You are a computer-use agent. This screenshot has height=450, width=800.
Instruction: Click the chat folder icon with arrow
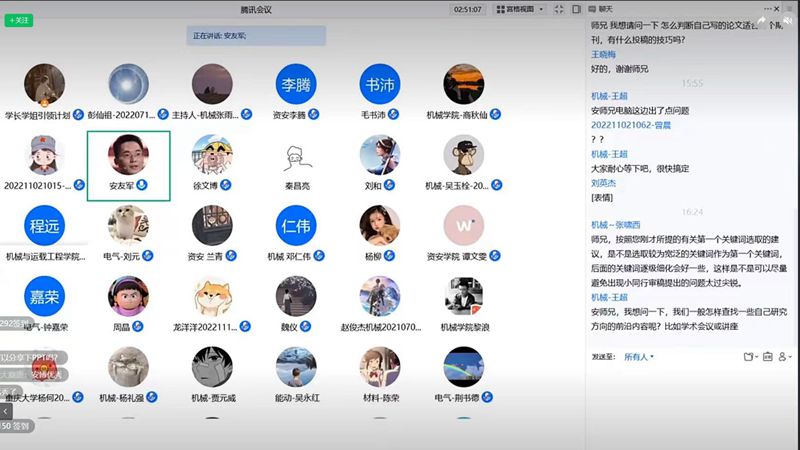click(750, 357)
